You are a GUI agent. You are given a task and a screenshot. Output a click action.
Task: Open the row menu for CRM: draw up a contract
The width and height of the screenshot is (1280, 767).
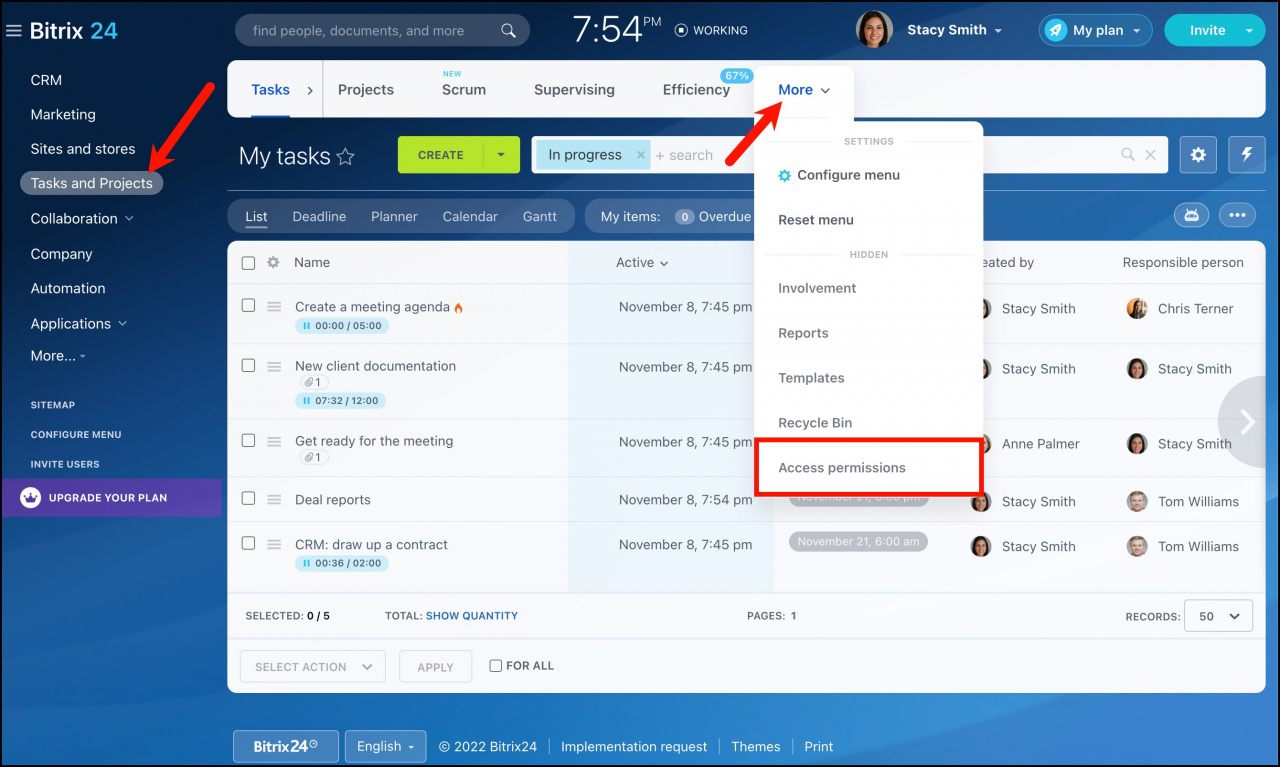click(274, 545)
